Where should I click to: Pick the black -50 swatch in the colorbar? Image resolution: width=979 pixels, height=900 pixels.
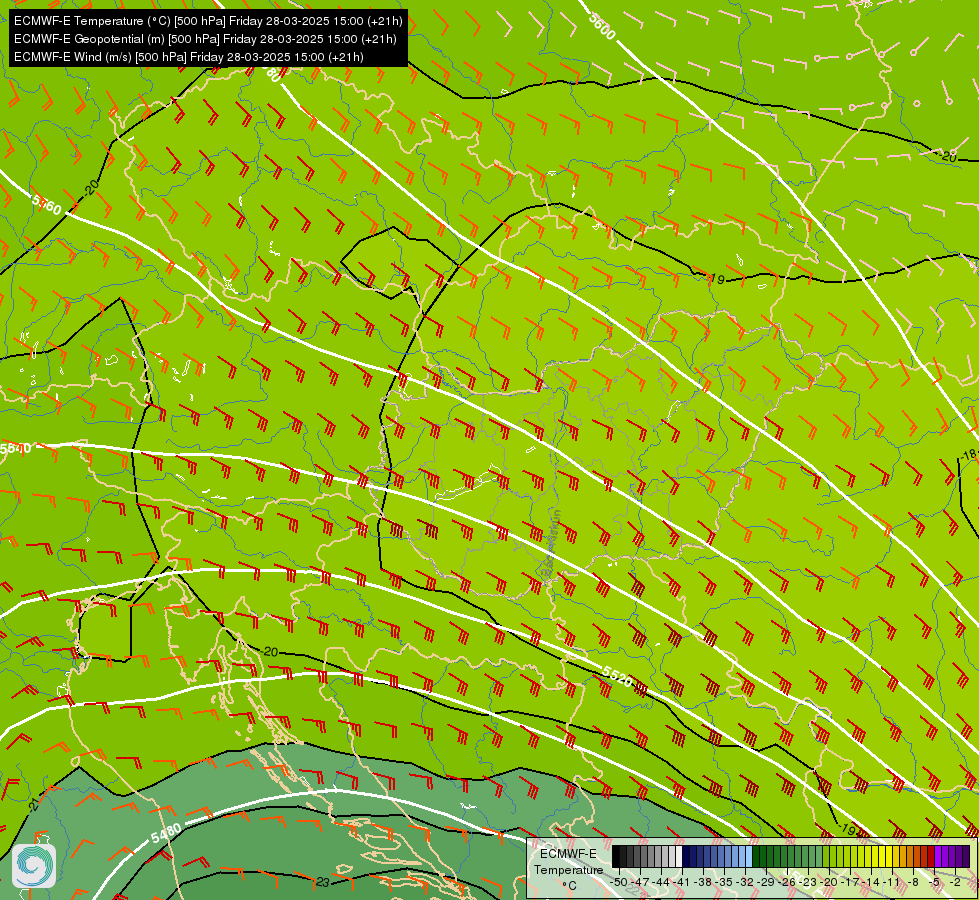(616, 856)
